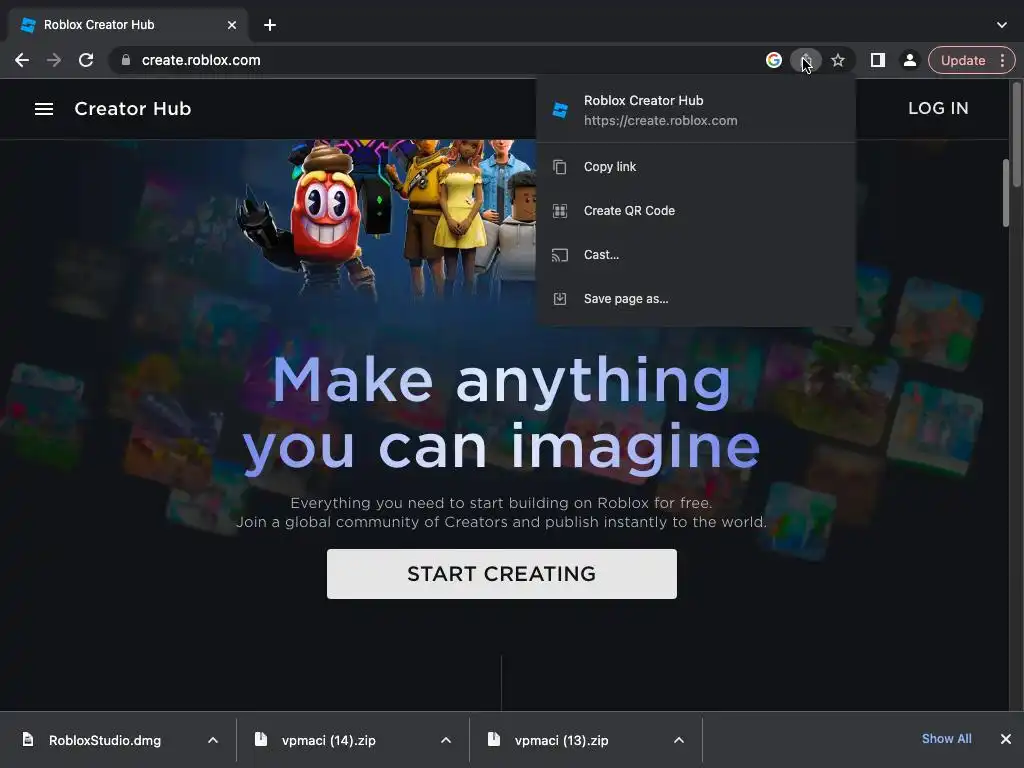Viewport: 1024px width, 768px height.
Task: Click the Share this page icon
Action: 806,60
